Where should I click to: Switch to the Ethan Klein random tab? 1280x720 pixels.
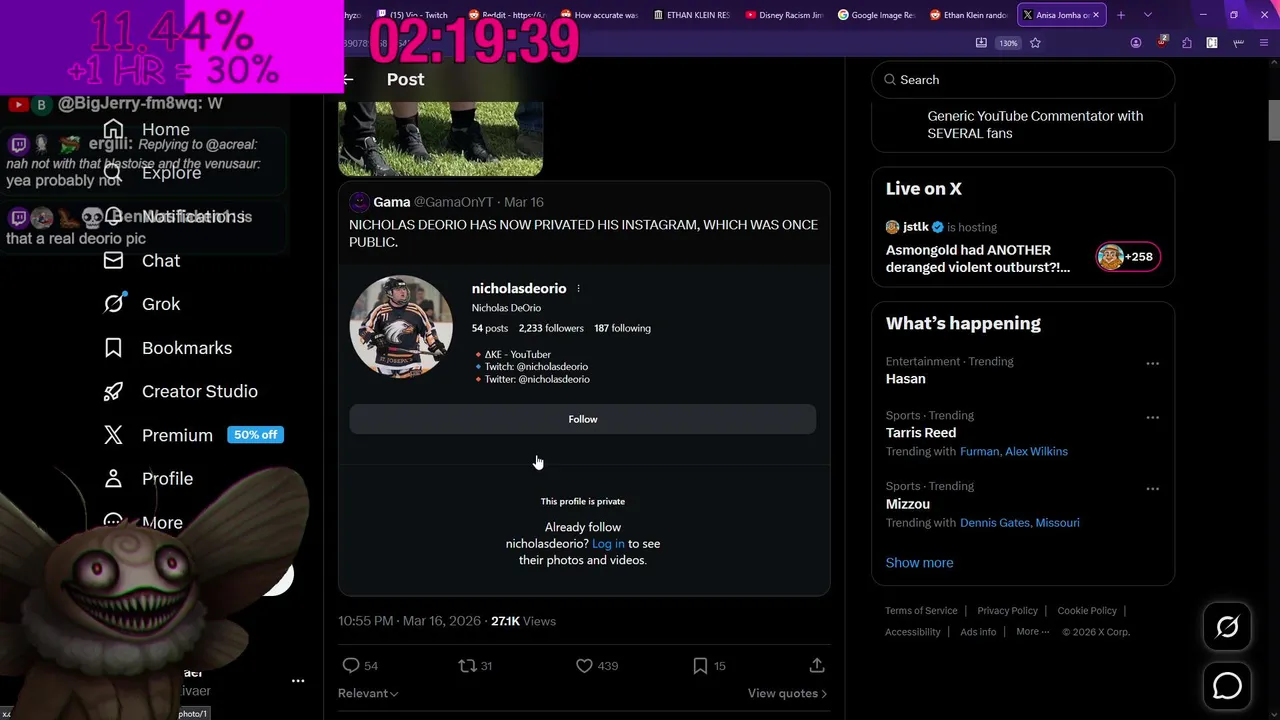coord(967,15)
